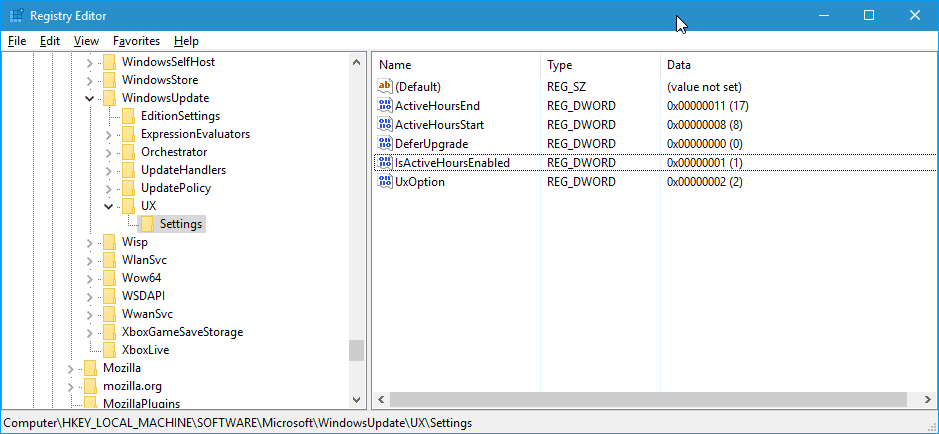Select the XboxGameSaveStorage folder icon
This screenshot has height=434, width=939.
click(109, 332)
